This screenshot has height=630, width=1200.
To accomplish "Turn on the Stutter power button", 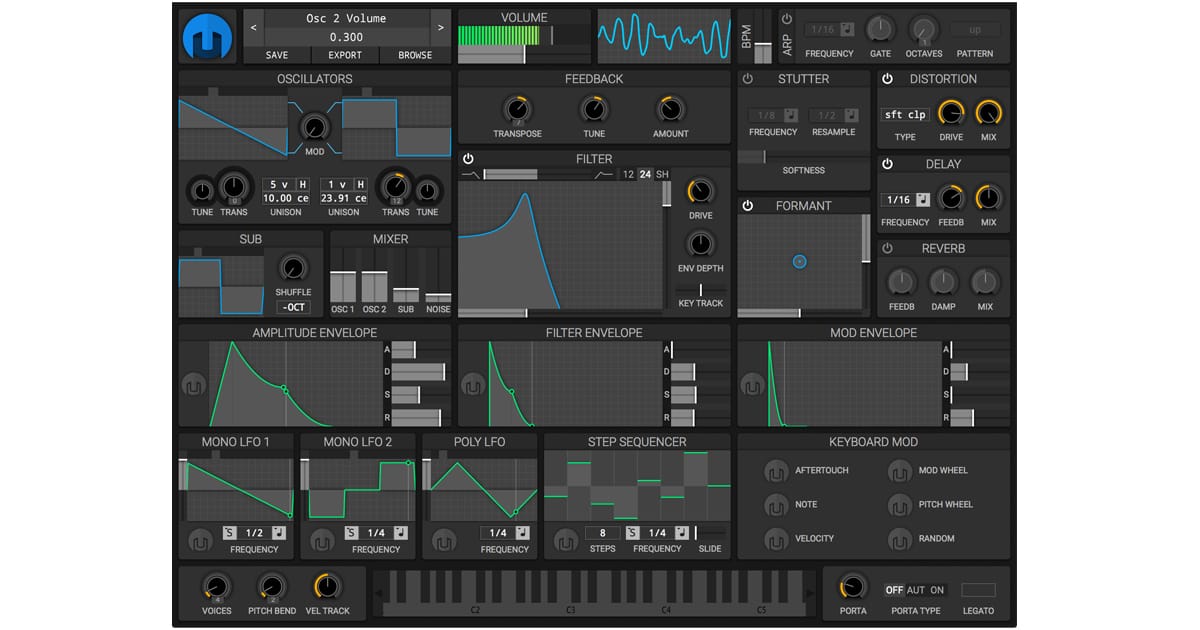I will coord(747,79).
